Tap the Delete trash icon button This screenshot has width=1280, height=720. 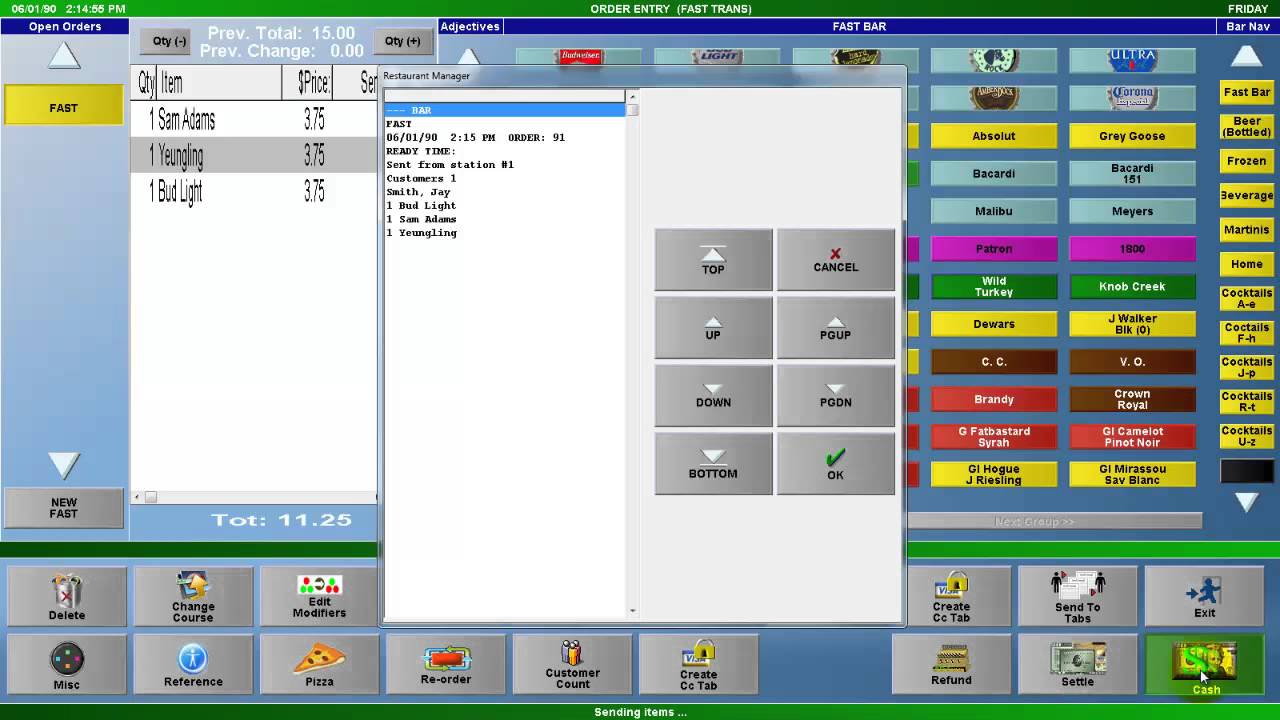point(67,597)
